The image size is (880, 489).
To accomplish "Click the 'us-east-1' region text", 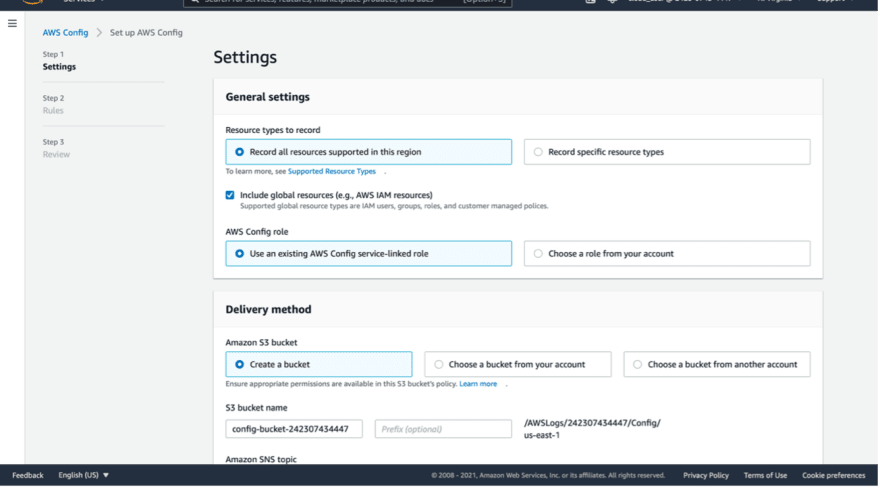I will [x=542, y=435].
